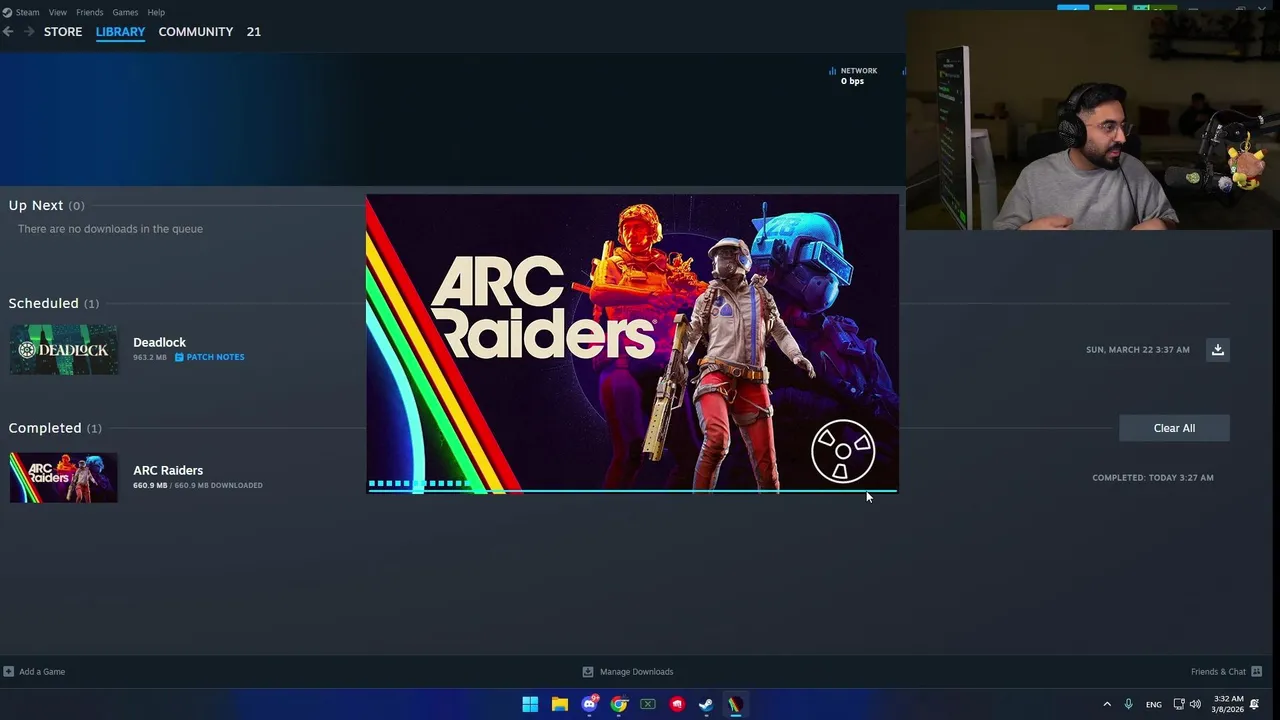Switch to the STORE tab
Image resolution: width=1280 pixels, height=720 pixels.
click(x=63, y=32)
